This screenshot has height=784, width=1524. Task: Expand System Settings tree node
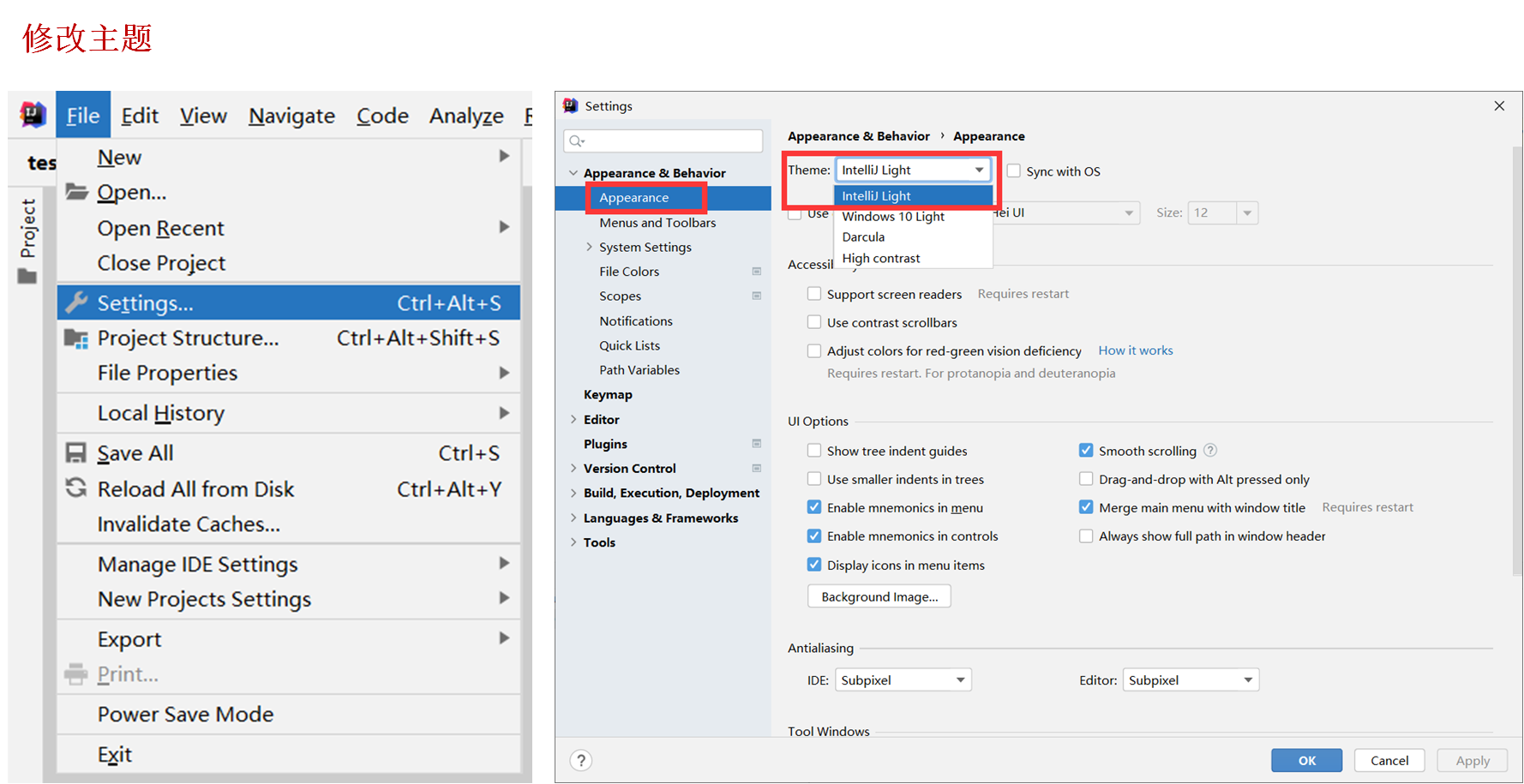pyautogui.click(x=589, y=247)
